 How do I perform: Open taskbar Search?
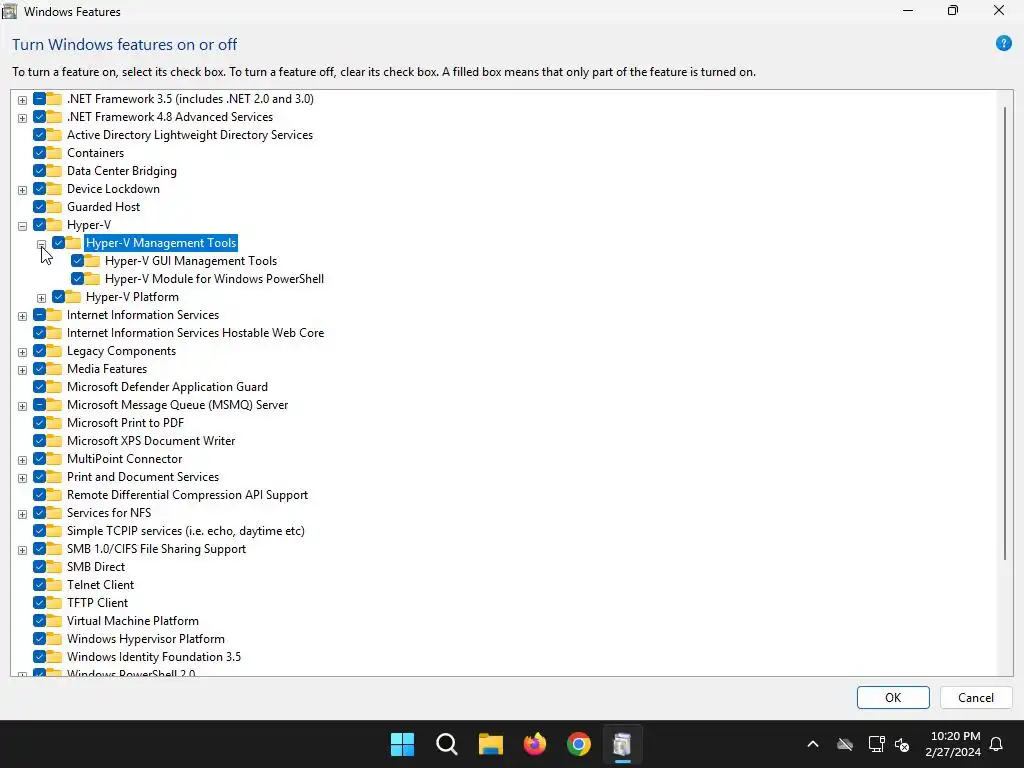tap(447, 744)
